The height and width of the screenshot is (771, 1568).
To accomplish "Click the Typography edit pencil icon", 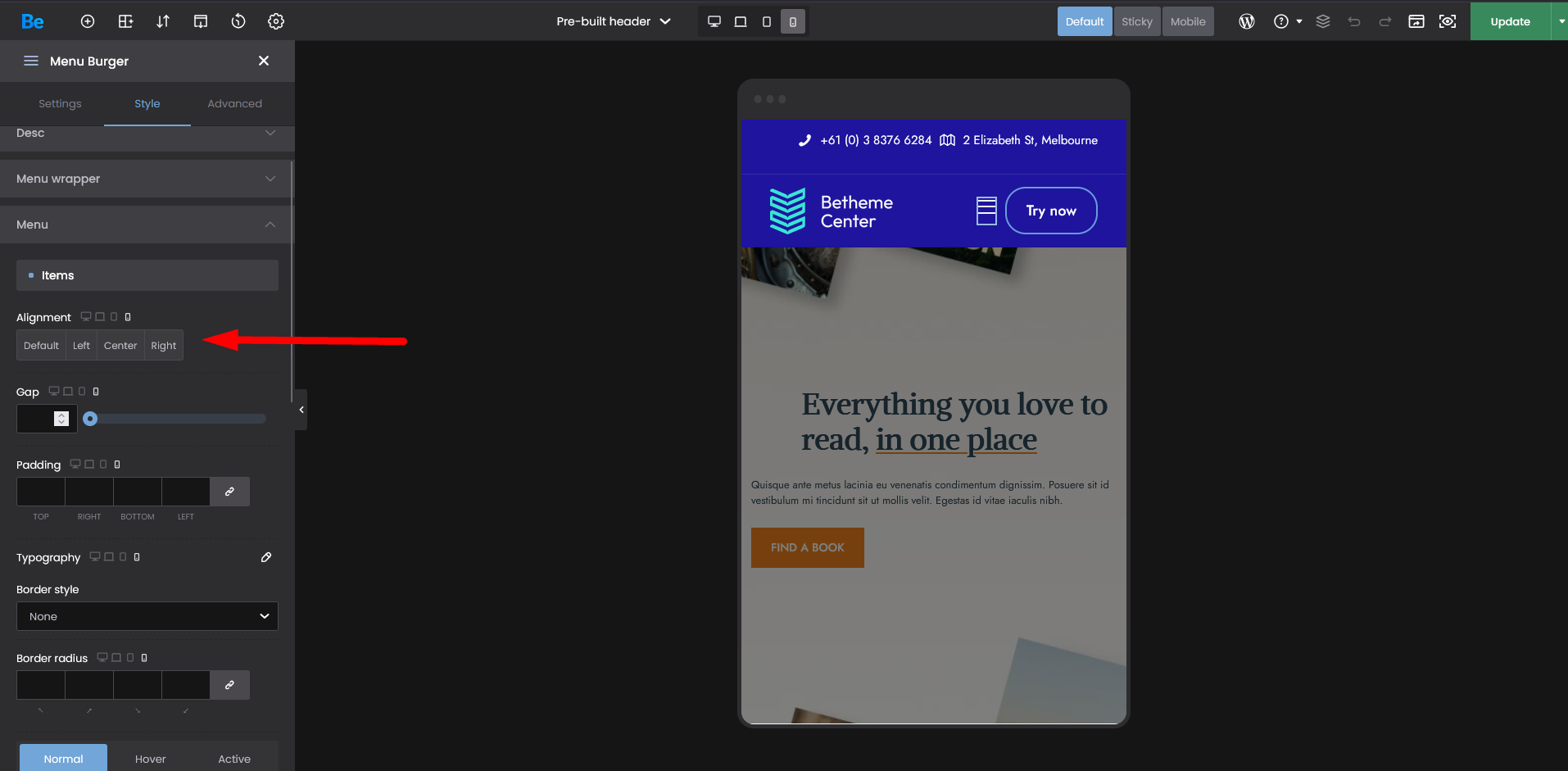I will (266, 557).
